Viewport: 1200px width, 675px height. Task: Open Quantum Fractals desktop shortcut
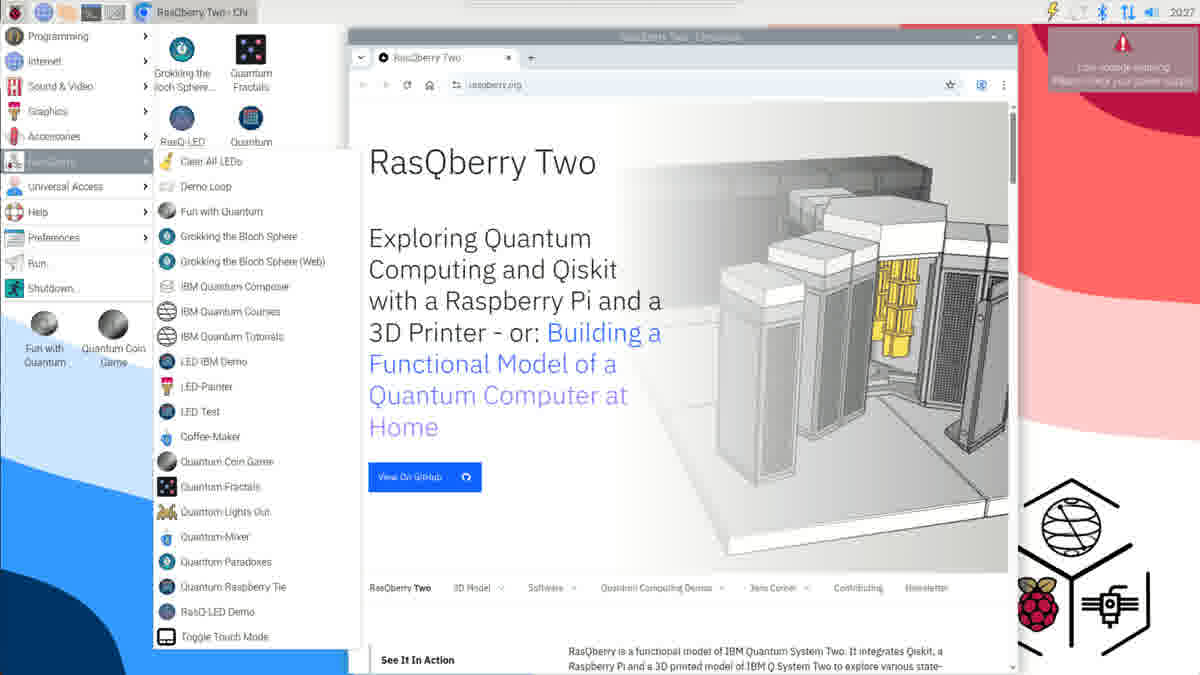pyautogui.click(x=250, y=63)
